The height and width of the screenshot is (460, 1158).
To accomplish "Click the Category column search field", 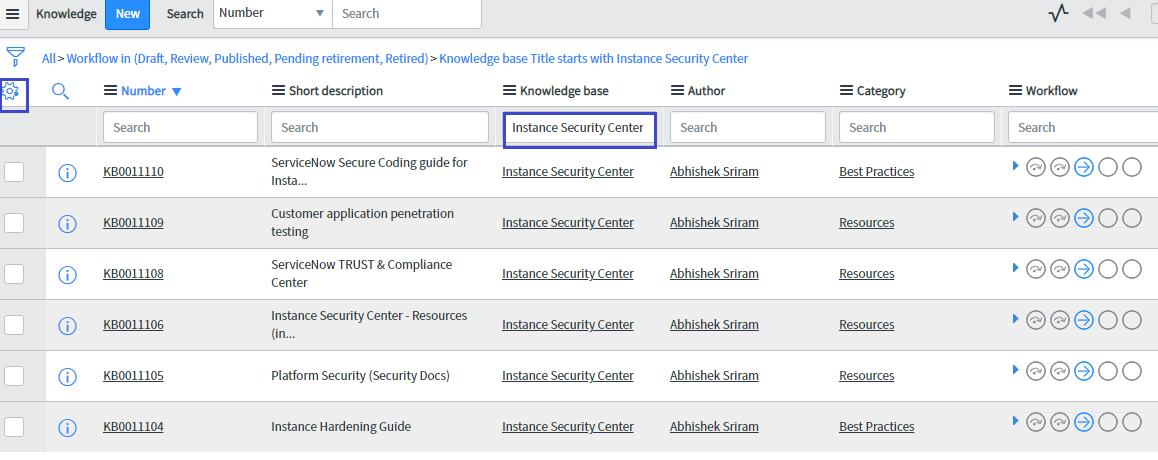I will 917,127.
